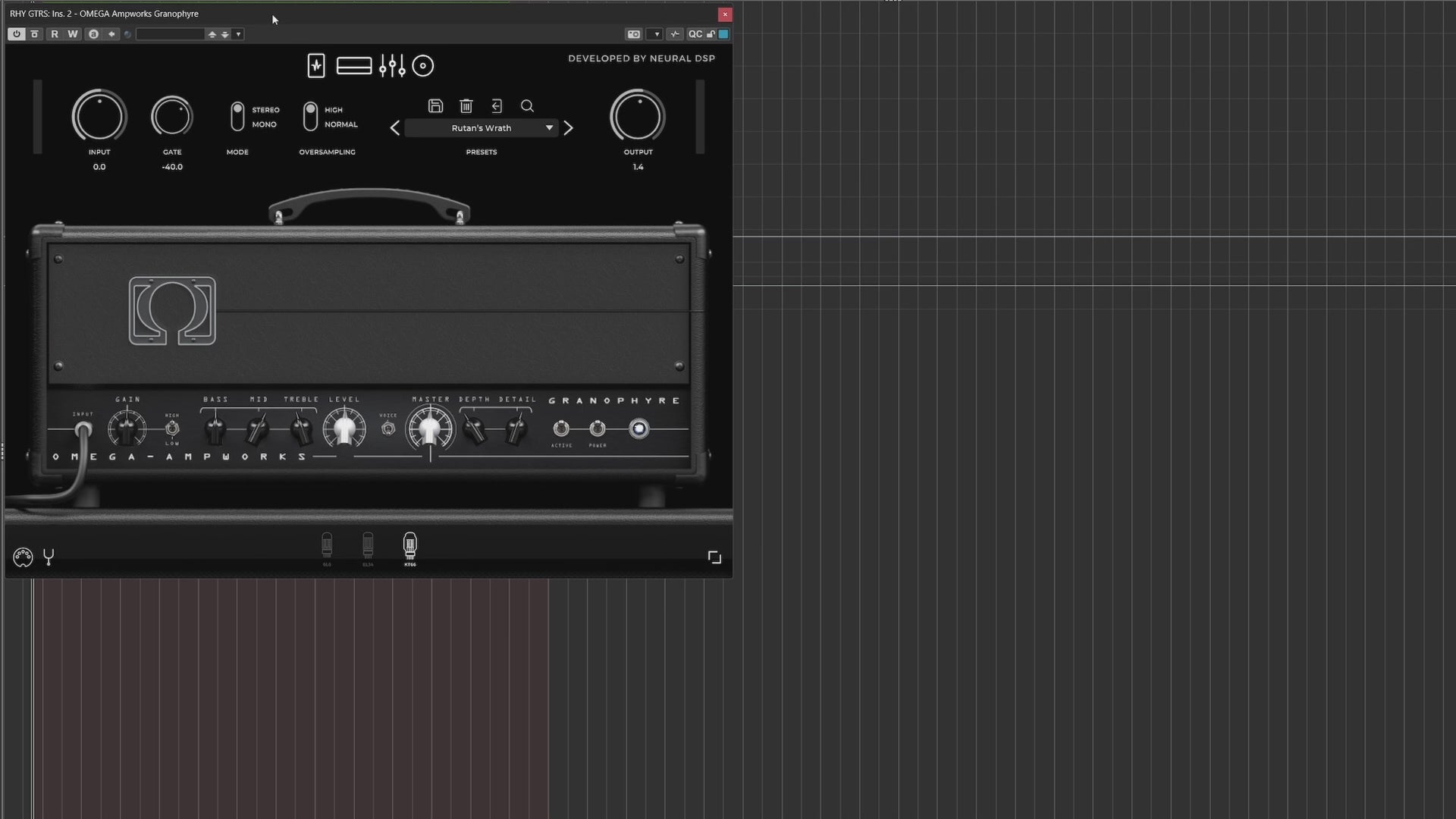
Task: Click the amp Gain knob
Action: [127, 429]
